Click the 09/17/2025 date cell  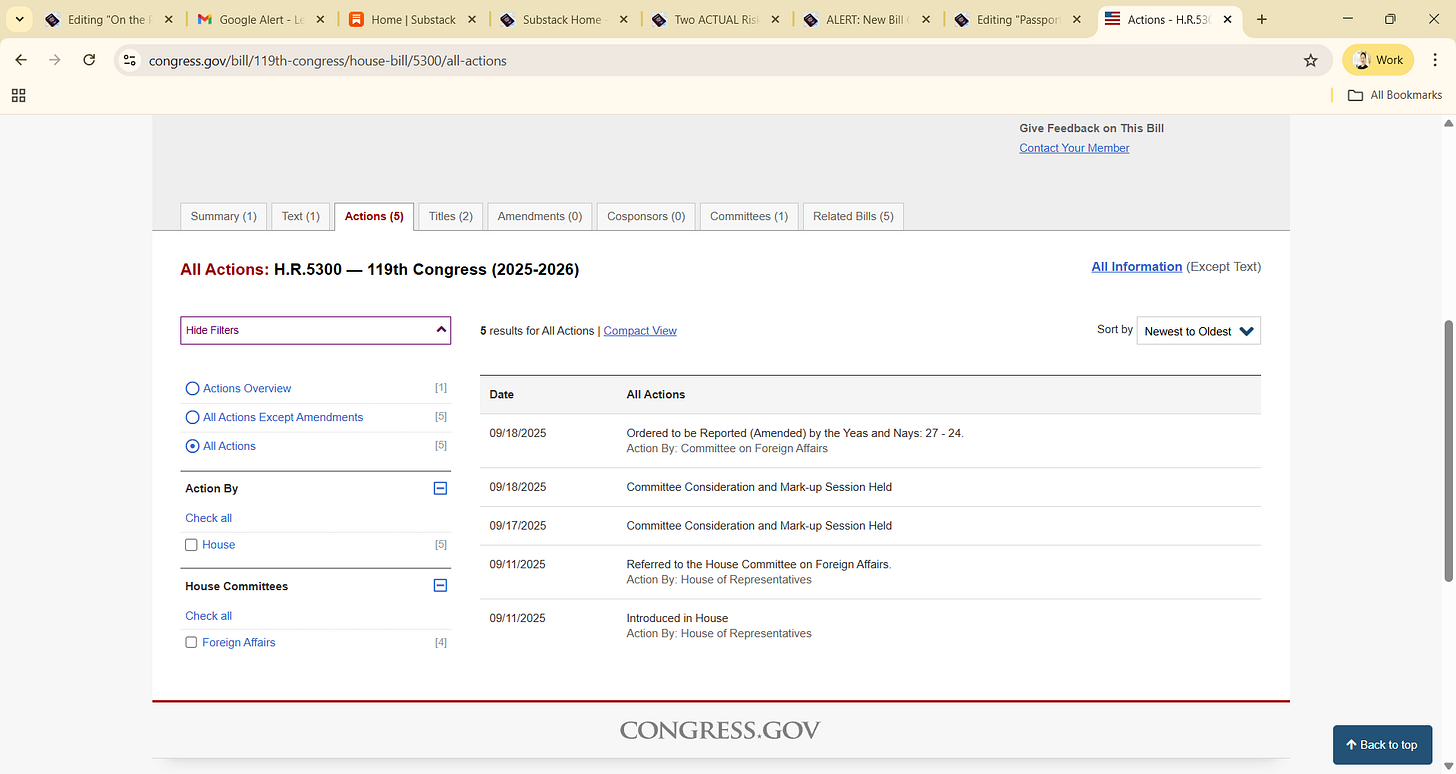pos(517,526)
